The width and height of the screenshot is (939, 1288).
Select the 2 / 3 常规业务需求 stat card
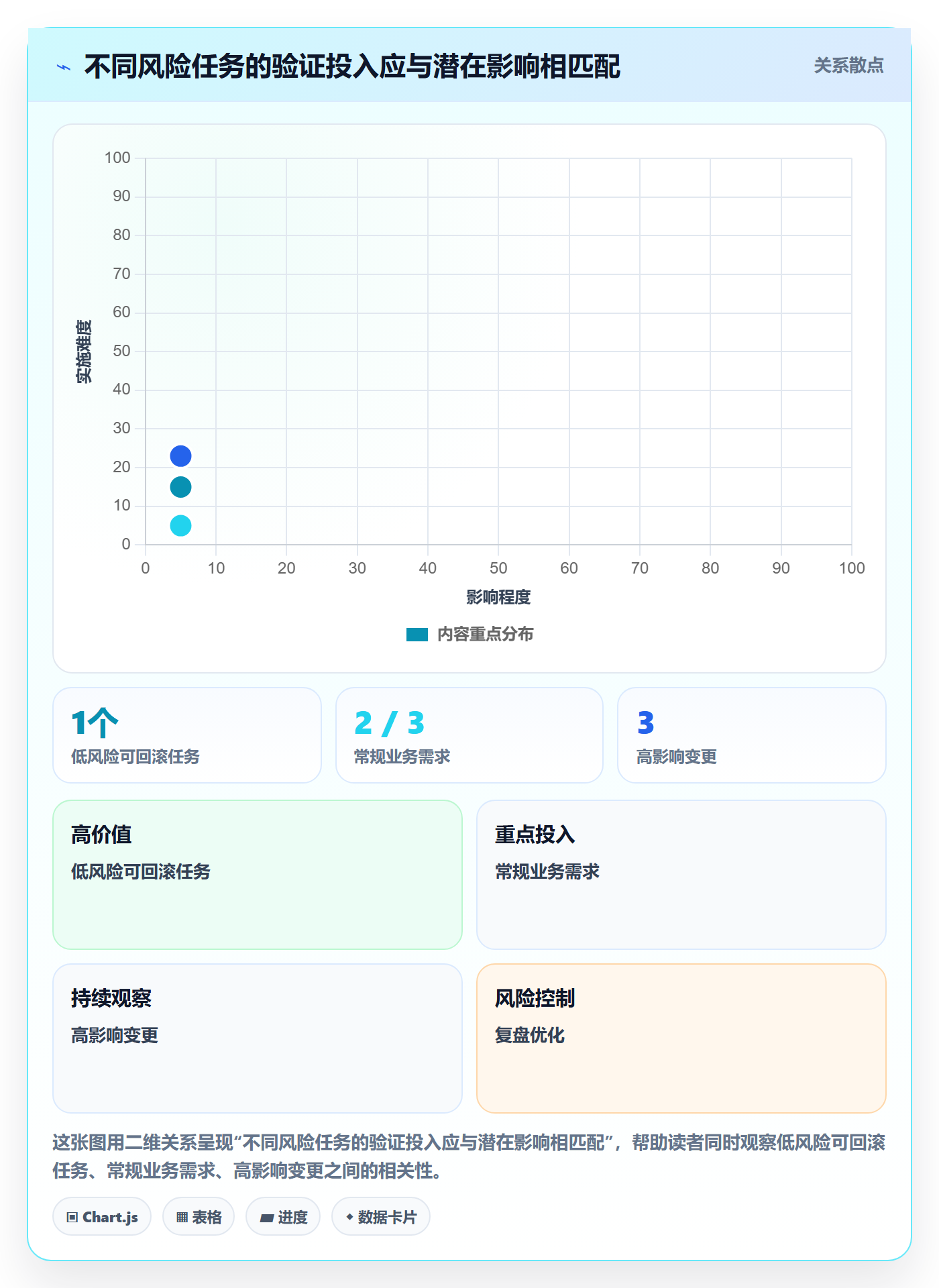[x=469, y=735]
